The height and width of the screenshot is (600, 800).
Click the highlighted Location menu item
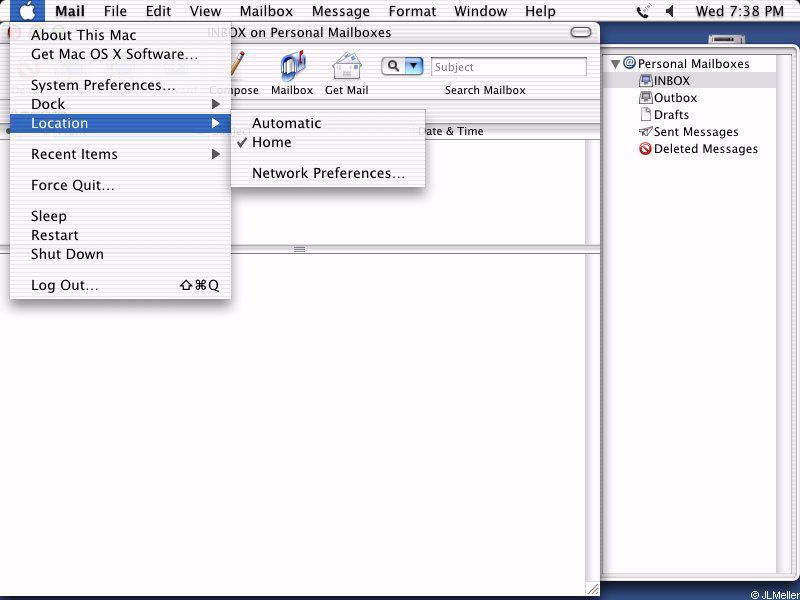pos(120,123)
